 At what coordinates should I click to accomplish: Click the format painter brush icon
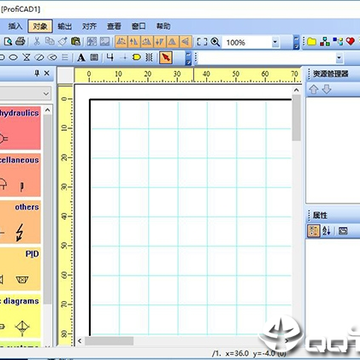tap(63, 42)
